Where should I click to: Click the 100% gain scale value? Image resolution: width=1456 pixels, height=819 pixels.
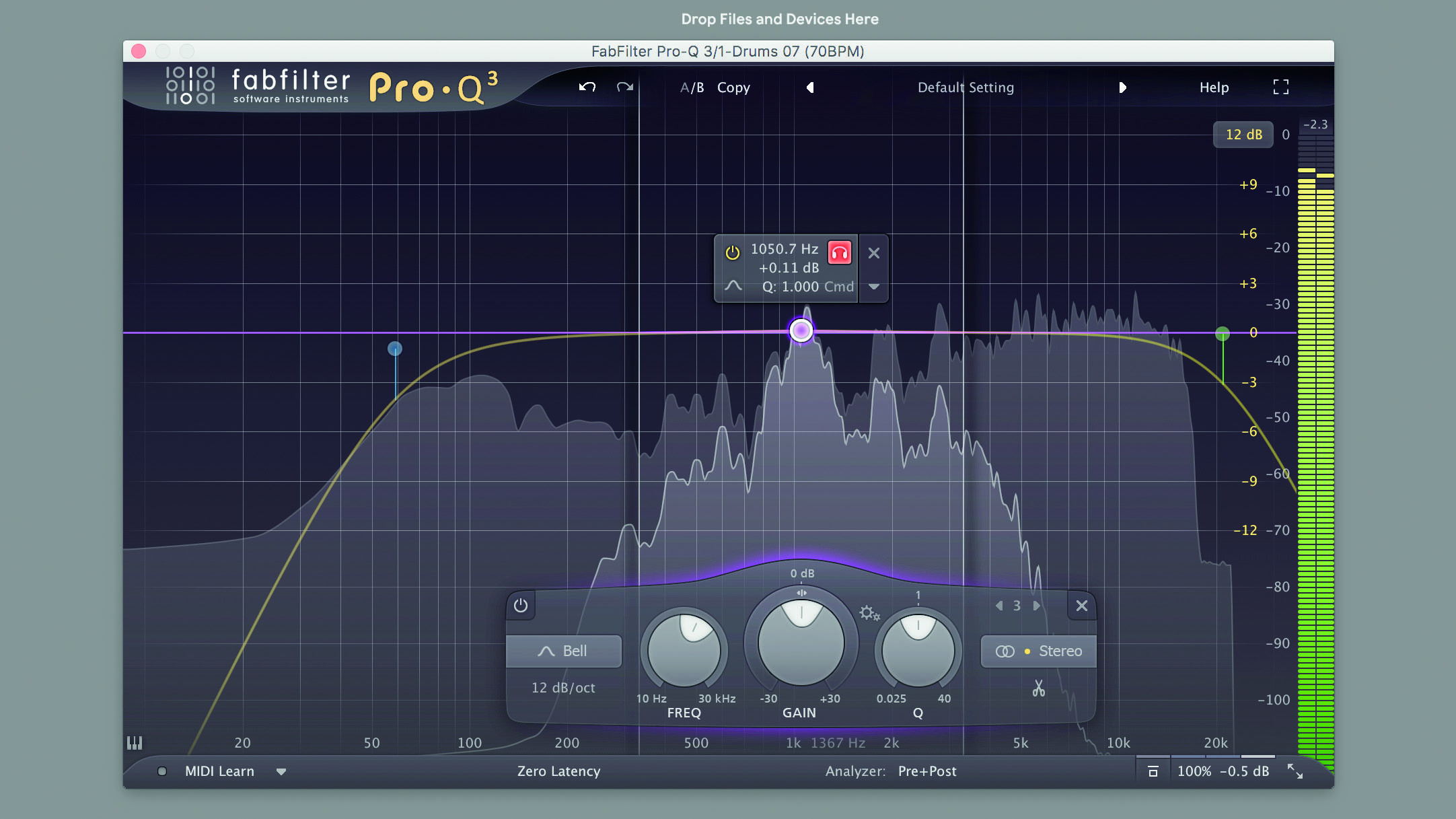pyautogui.click(x=1194, y=771)
